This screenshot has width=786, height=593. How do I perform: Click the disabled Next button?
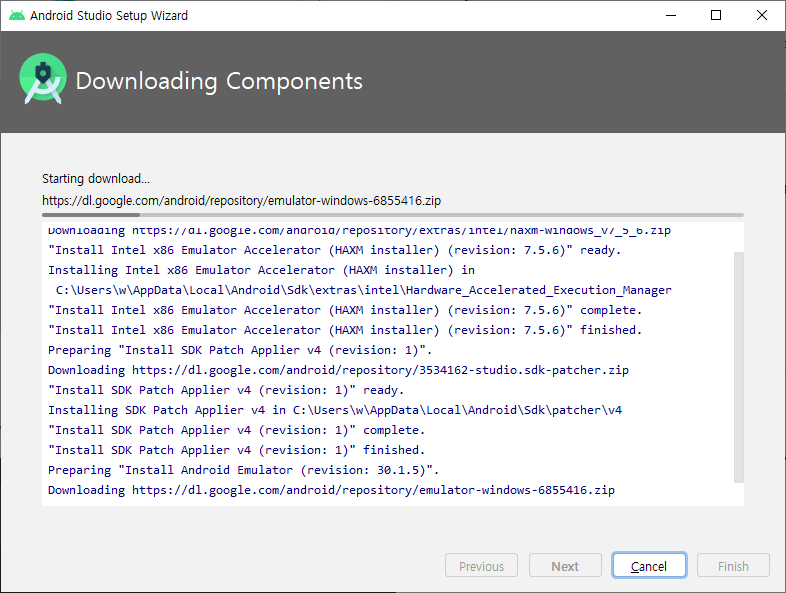(x=565, y=566)
